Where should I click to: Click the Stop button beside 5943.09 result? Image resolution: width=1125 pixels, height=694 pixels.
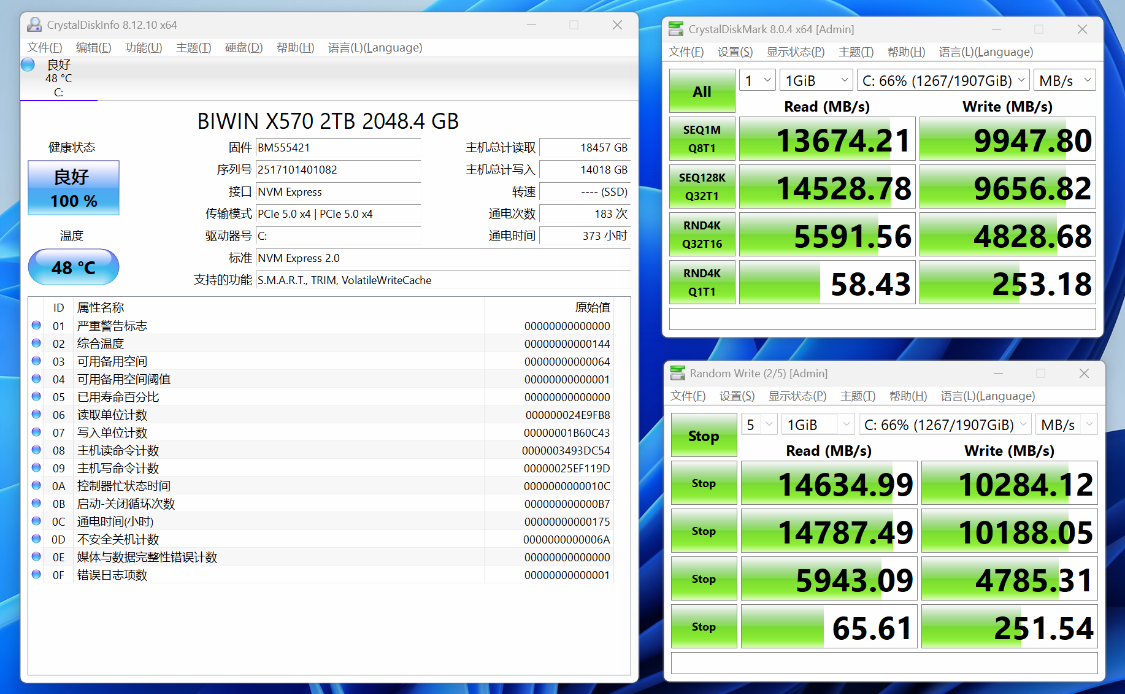pyautogui.click(x=704, y=578)
